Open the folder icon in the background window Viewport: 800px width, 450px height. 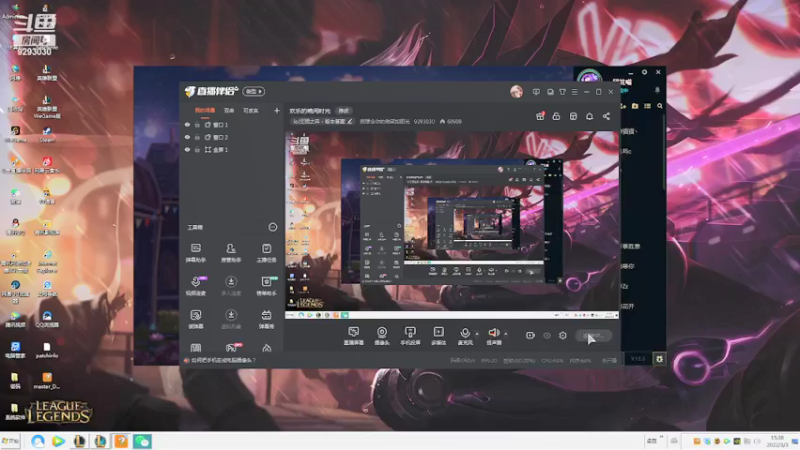tap(635, 106)
